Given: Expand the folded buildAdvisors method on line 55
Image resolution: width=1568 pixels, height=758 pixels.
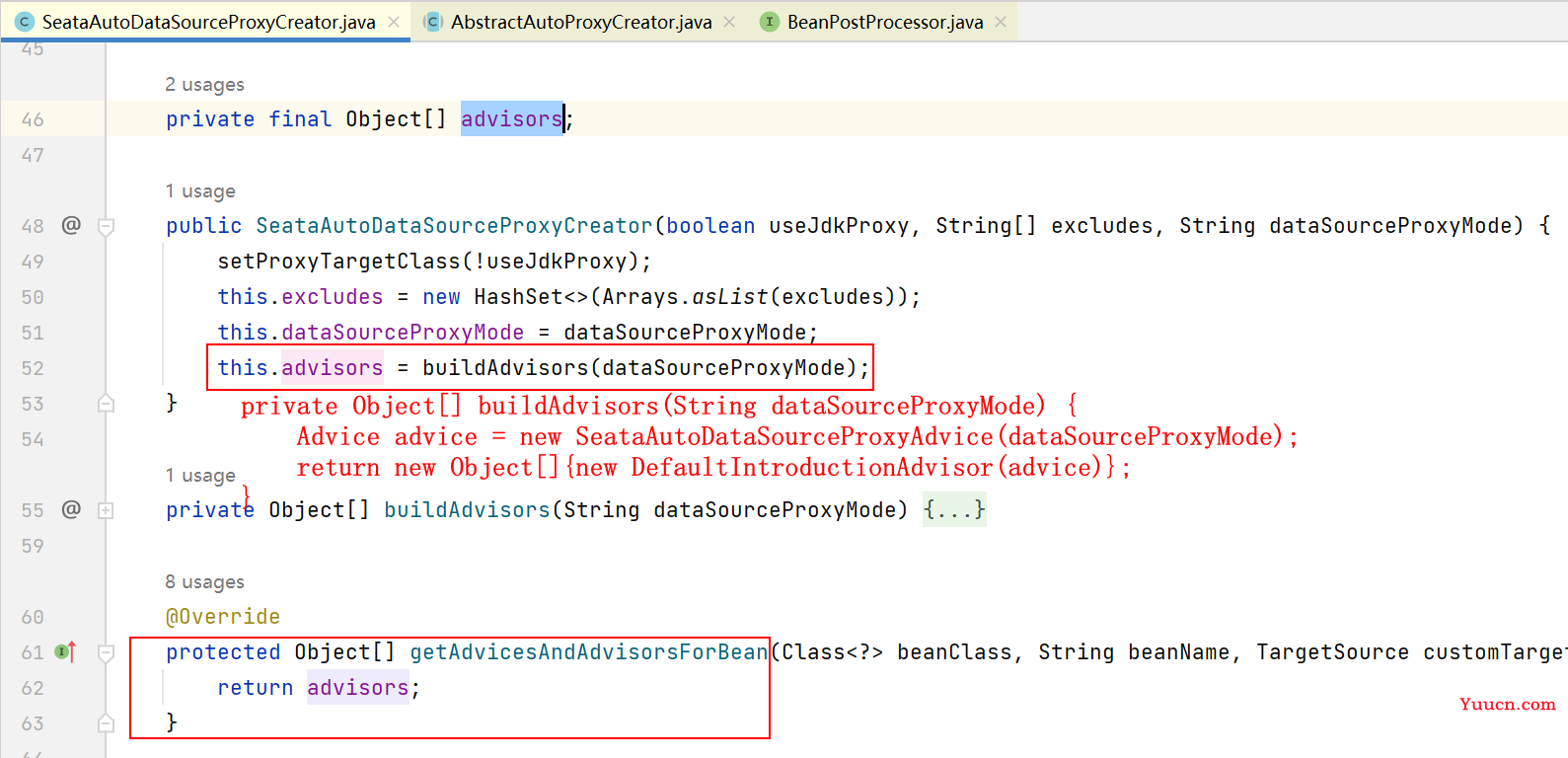Looking at the screenshot, I should point(106,510).
